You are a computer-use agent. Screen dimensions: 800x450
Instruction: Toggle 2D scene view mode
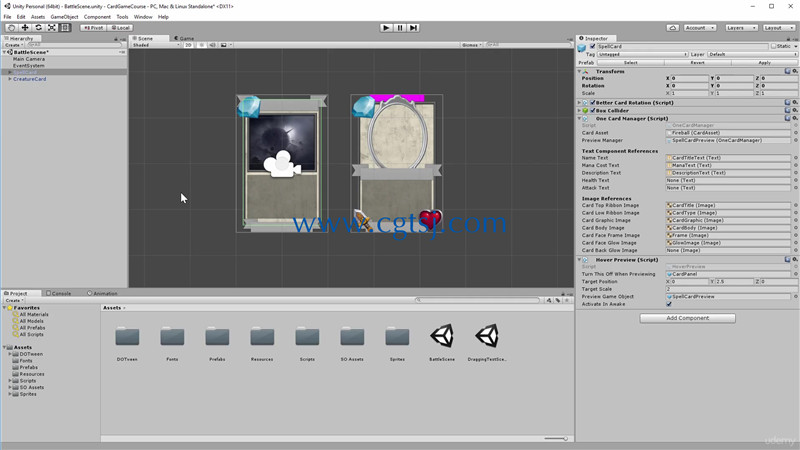[x=188, y=45]
